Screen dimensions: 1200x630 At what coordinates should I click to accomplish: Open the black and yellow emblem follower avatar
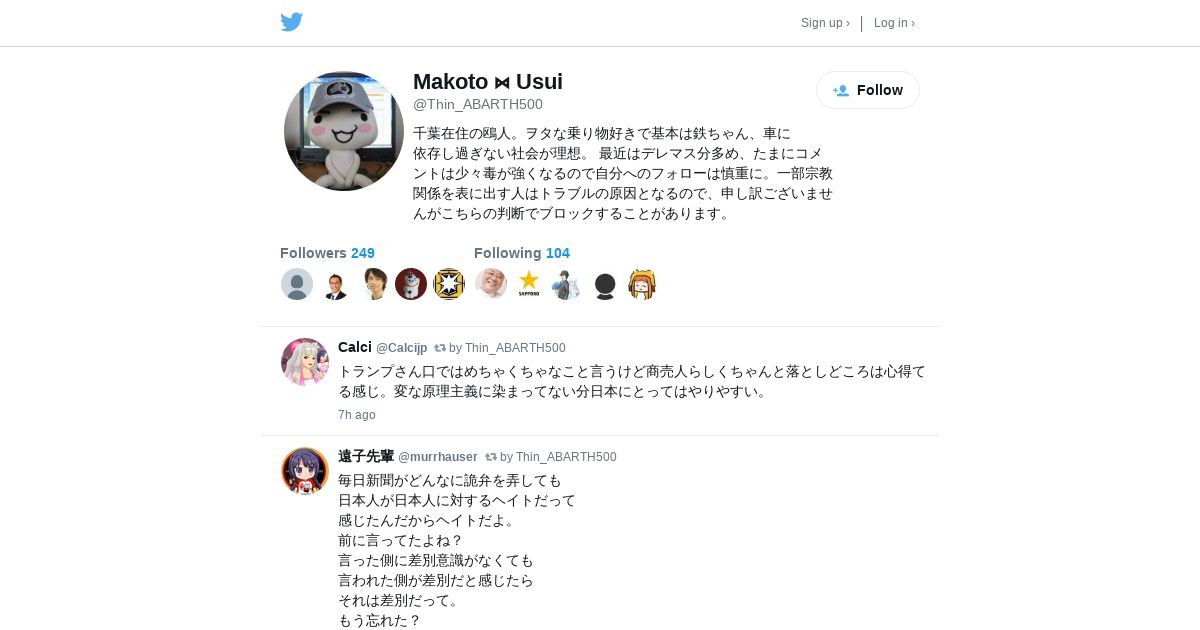(449, 284)
